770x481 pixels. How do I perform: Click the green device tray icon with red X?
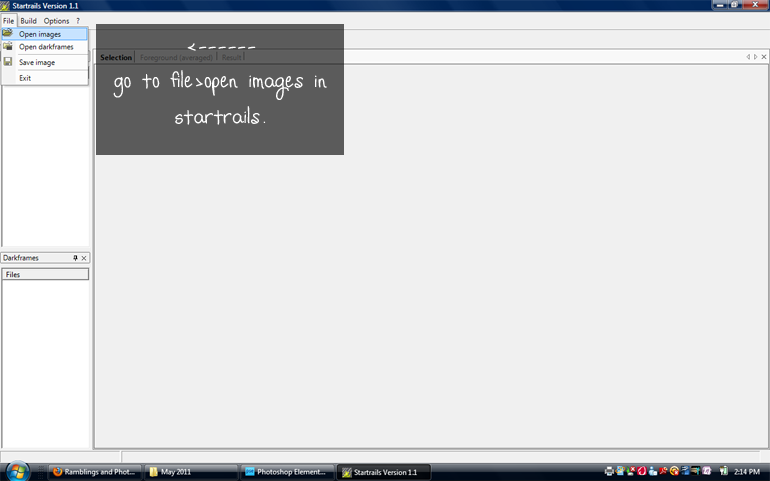(x=631, y=471)
